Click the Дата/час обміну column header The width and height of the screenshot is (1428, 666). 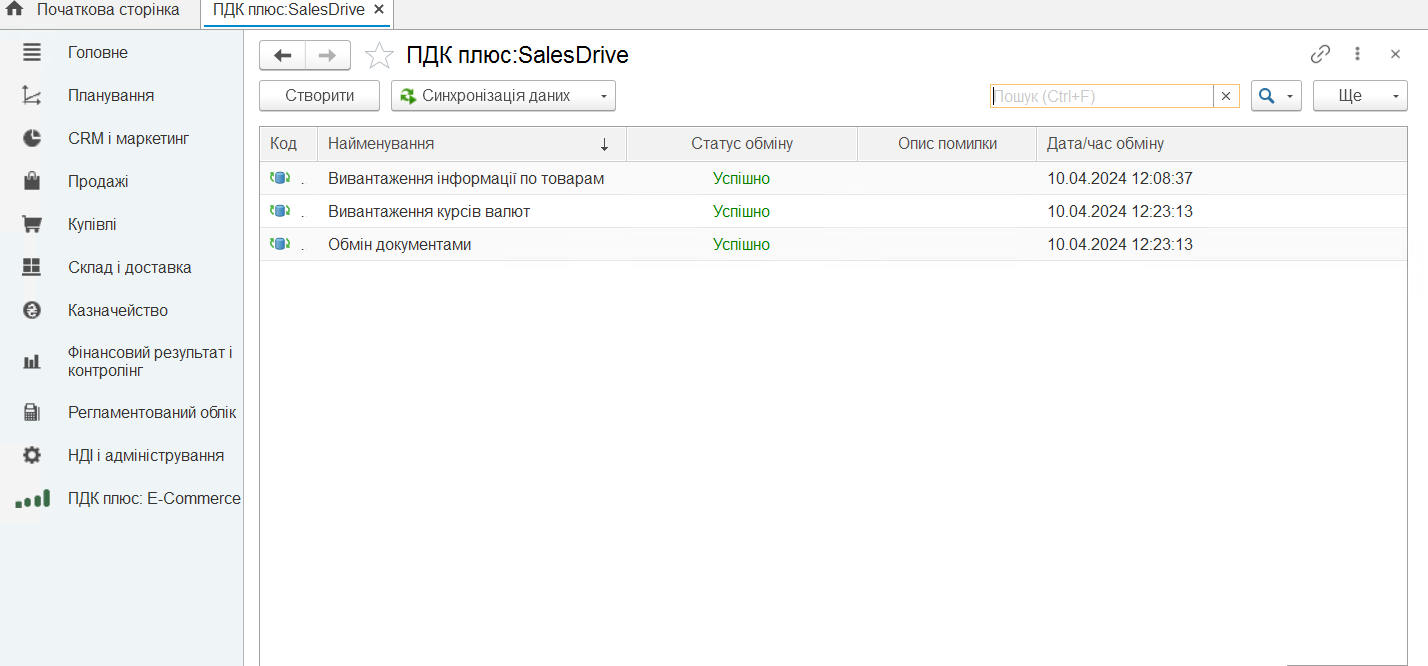1222,144
